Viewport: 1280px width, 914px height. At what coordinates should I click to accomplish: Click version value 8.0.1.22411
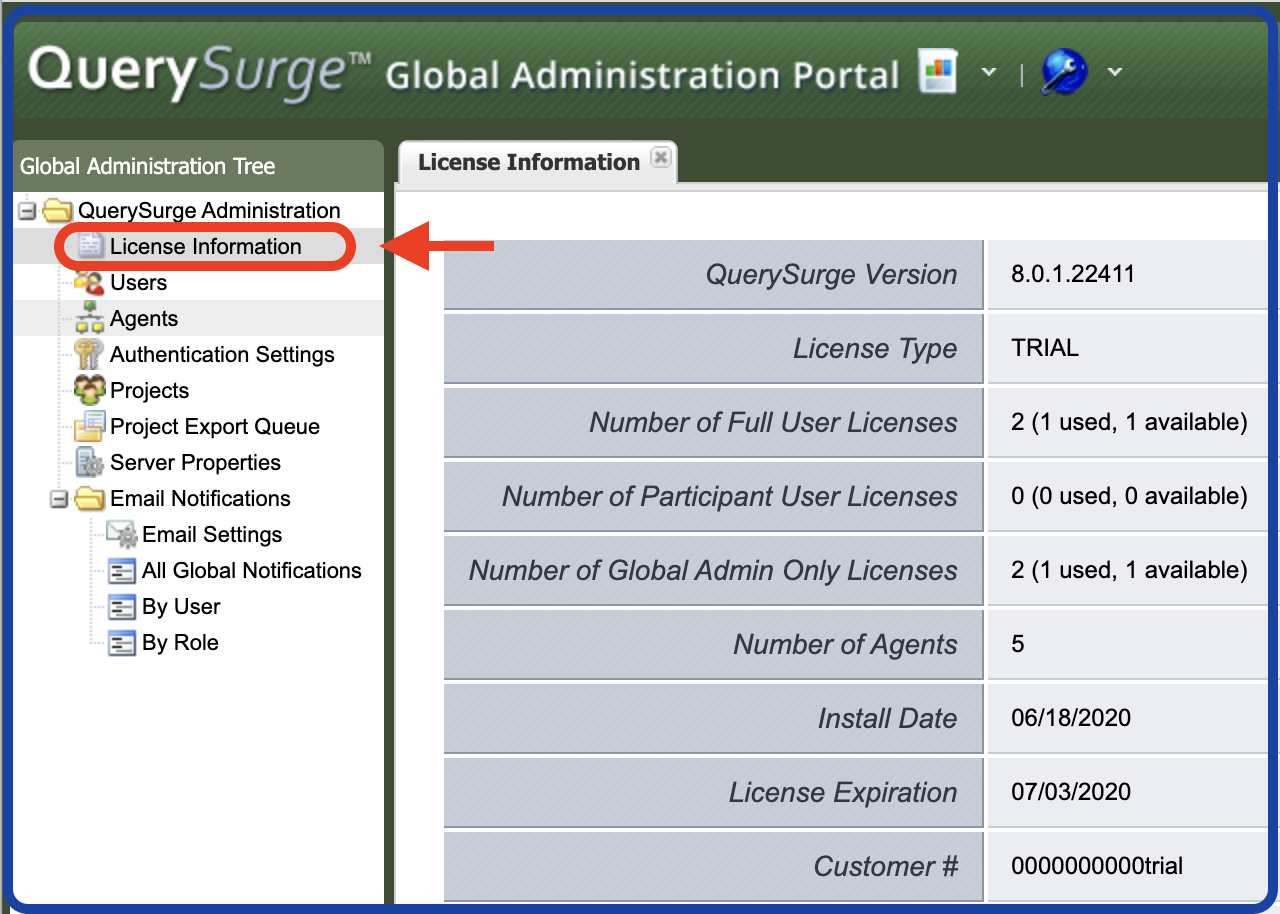1073,274
